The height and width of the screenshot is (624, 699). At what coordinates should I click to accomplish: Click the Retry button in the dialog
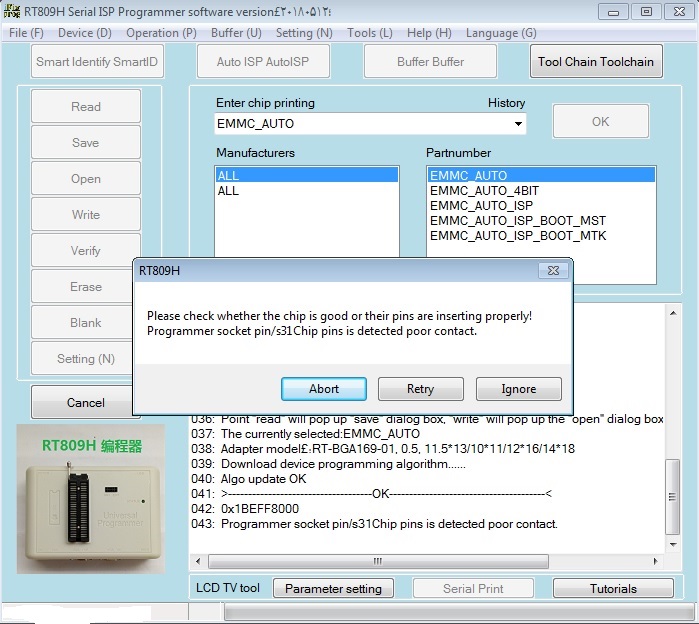pos(420,389)
